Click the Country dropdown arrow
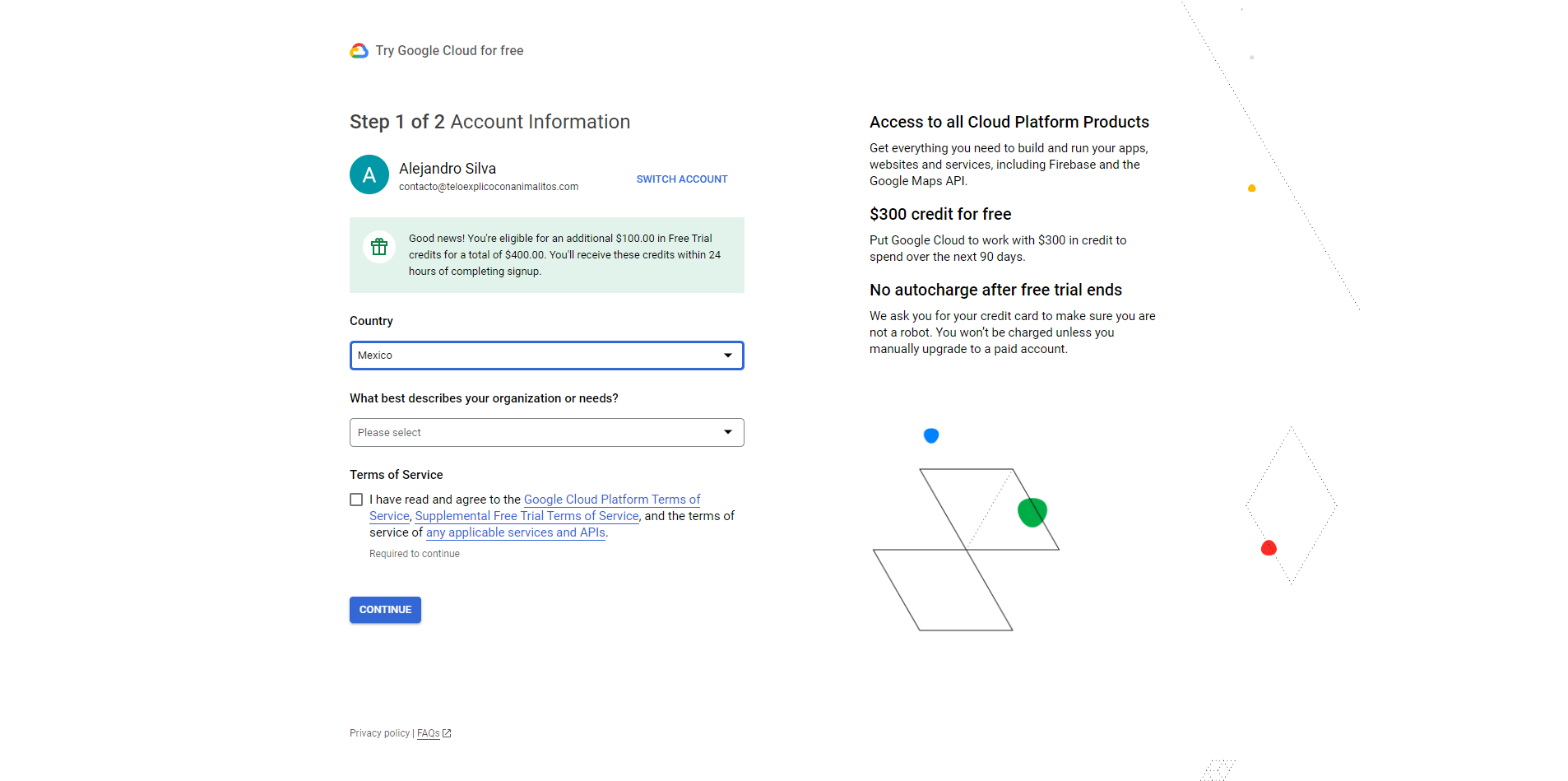1568x781 pixels. (727, 356)
